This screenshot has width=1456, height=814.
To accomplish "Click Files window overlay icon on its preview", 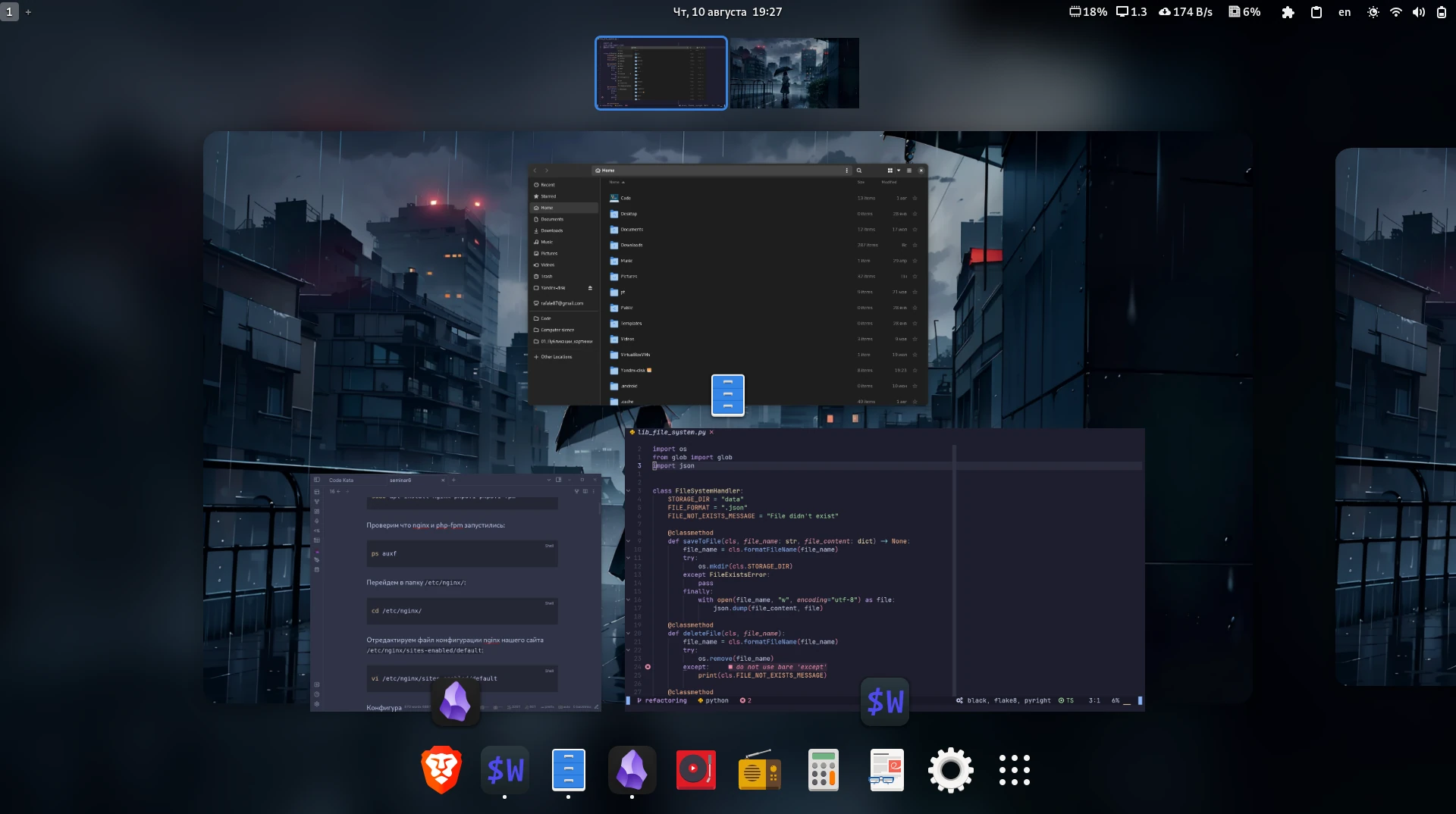I will 728,395.
